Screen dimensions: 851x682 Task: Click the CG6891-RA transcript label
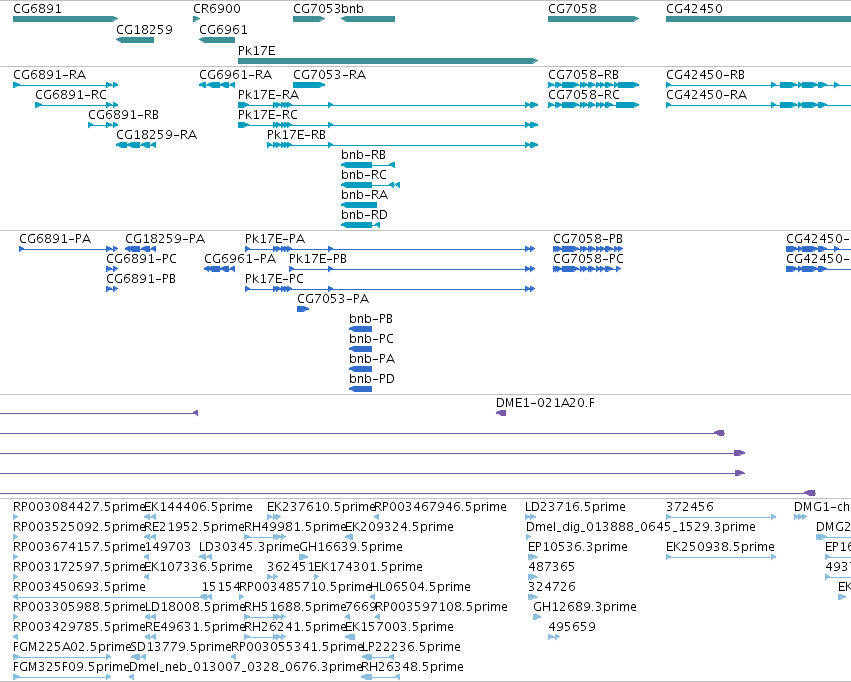point(49,74)
